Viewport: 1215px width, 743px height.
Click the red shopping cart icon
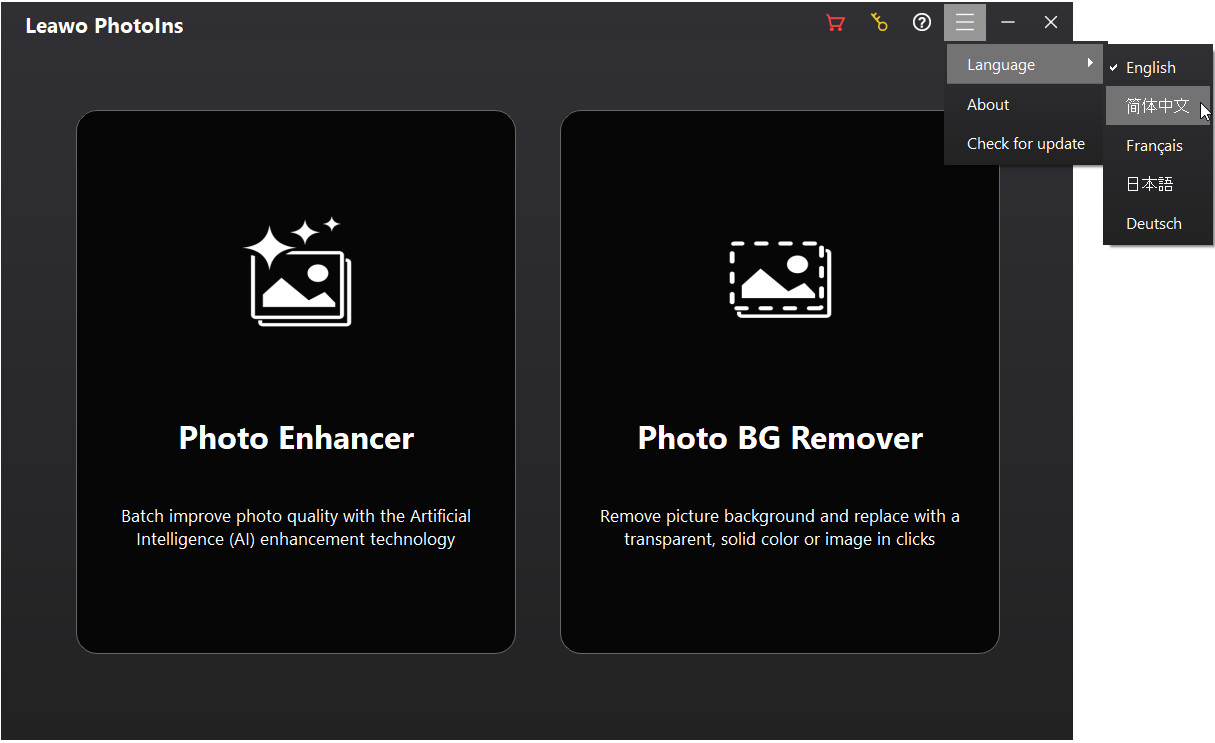point(836,23)
